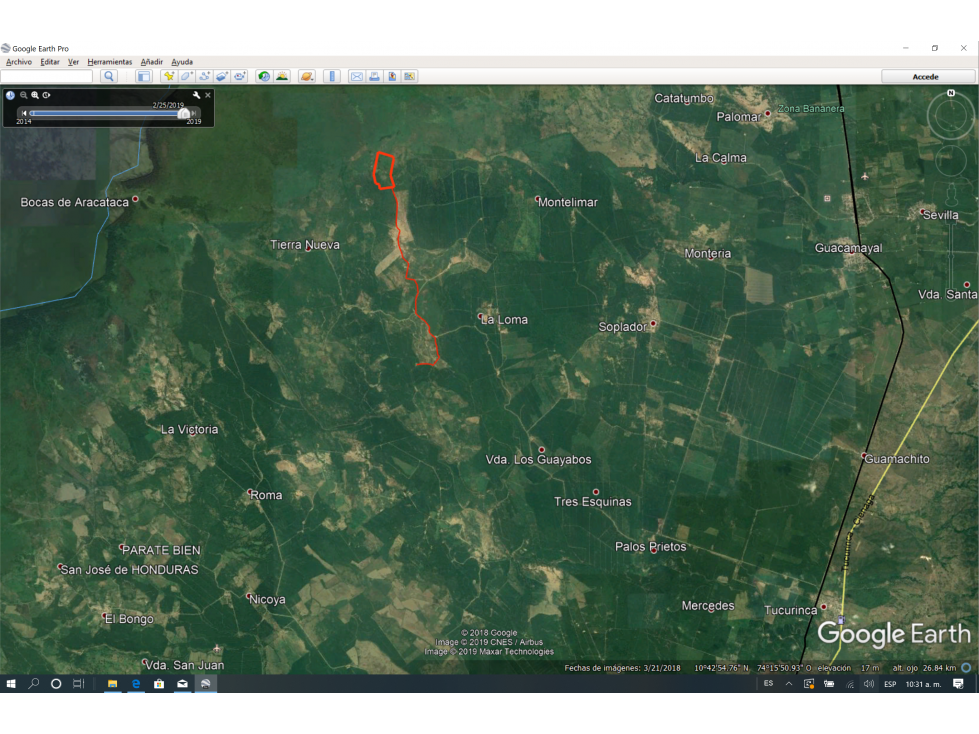Open the Editar menu
This screenshot has width=979, height=734.
point(50,62)
